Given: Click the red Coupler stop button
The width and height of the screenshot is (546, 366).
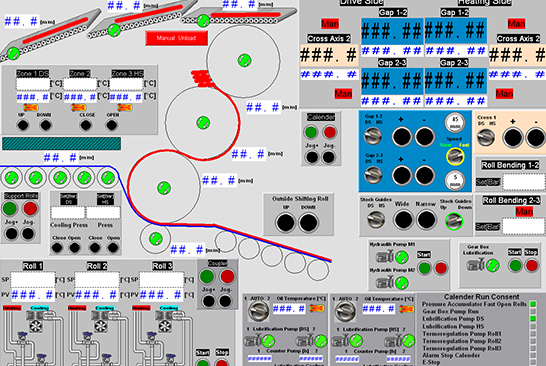Looking at the screenshot, I should [227, 277].
